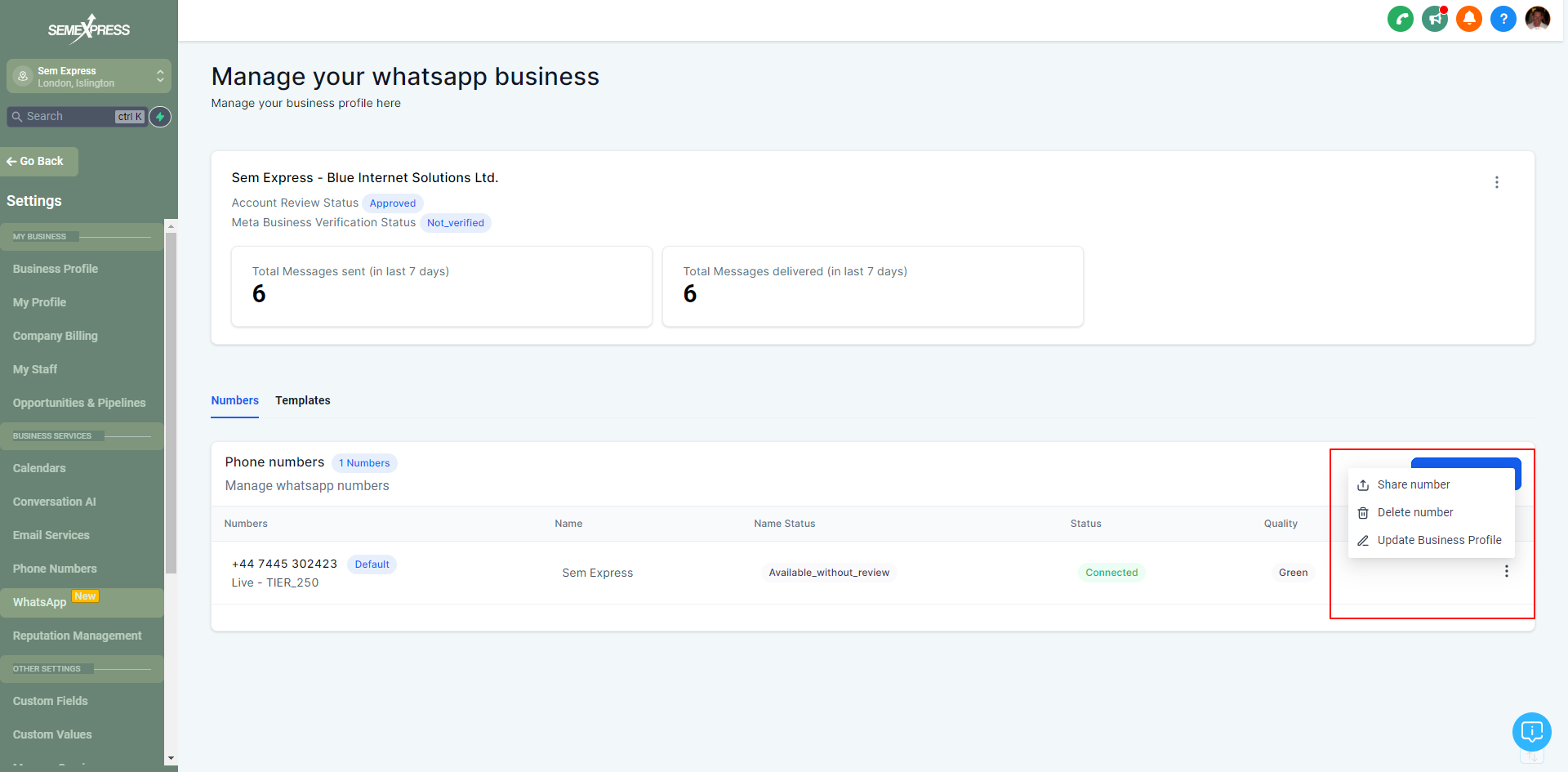The image size is (1568, 772).
Task: Open the user avatar menu
Action: click(x=1537, y=19)
